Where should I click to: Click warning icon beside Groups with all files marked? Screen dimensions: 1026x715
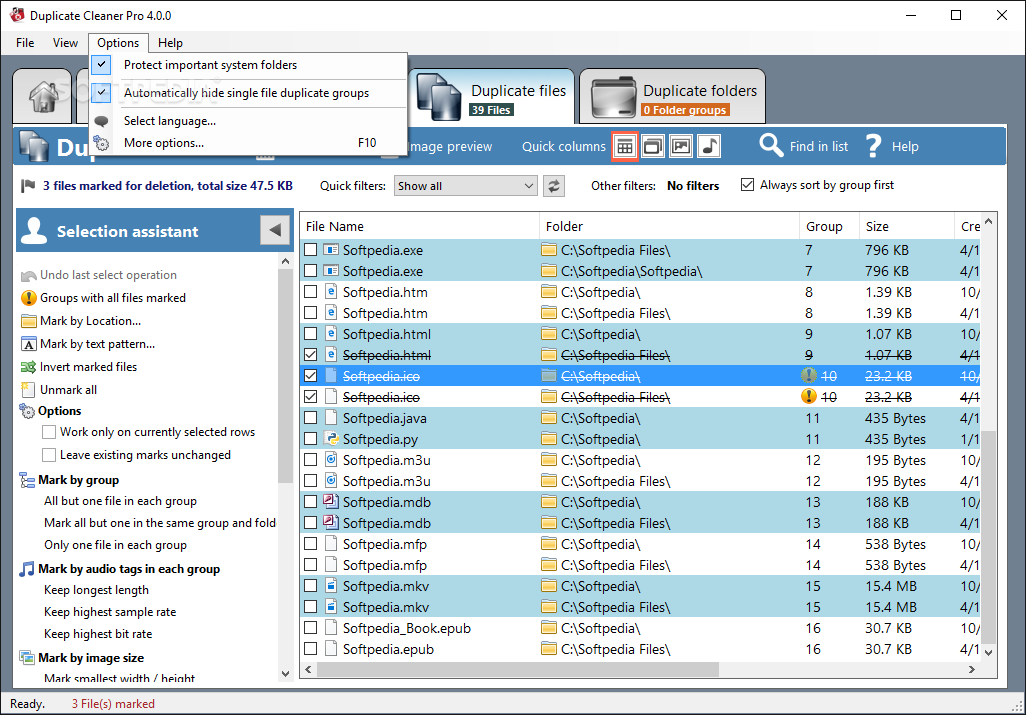tap(28, 298)
